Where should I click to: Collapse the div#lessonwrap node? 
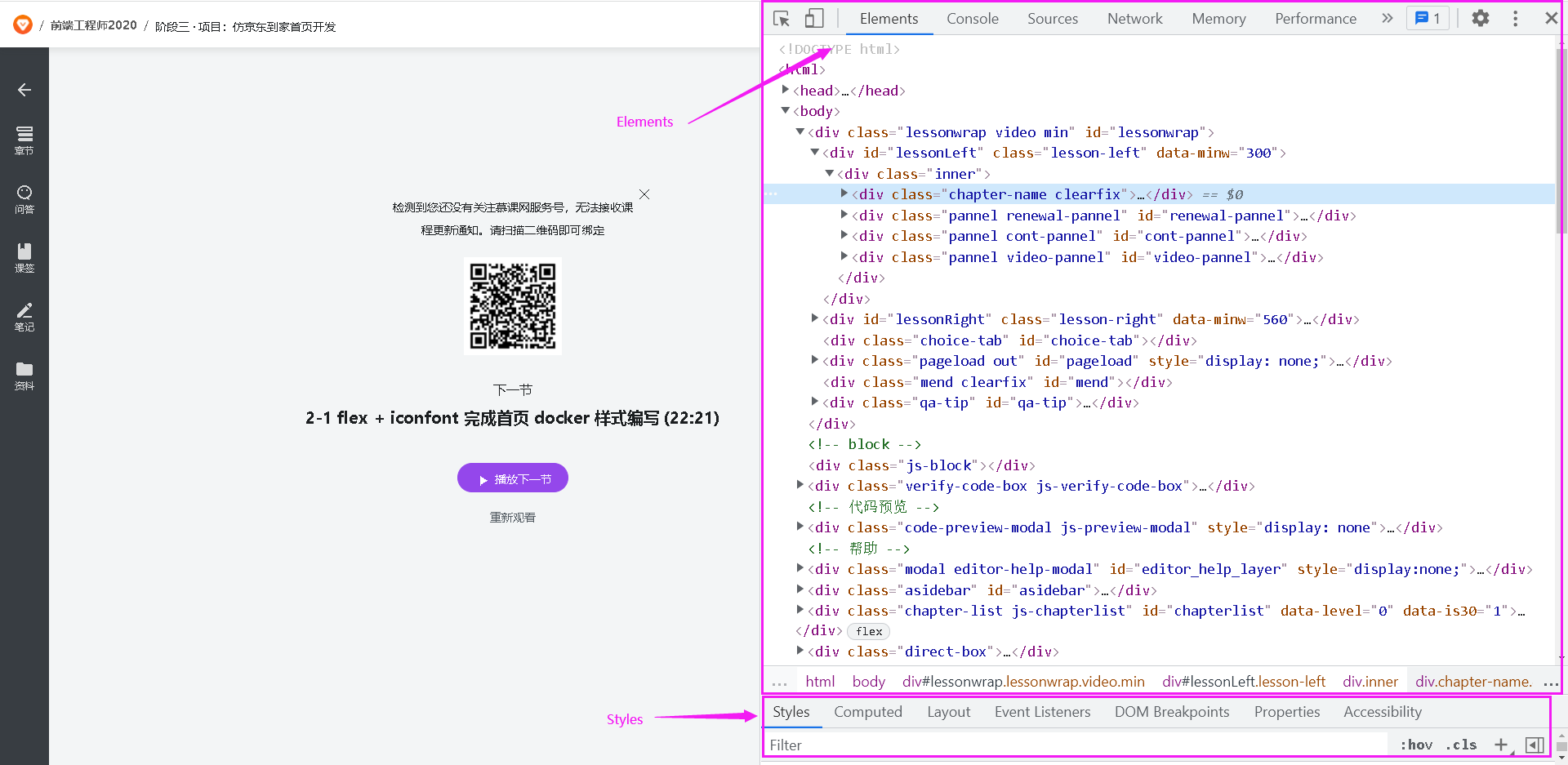(x=800, y=131)
